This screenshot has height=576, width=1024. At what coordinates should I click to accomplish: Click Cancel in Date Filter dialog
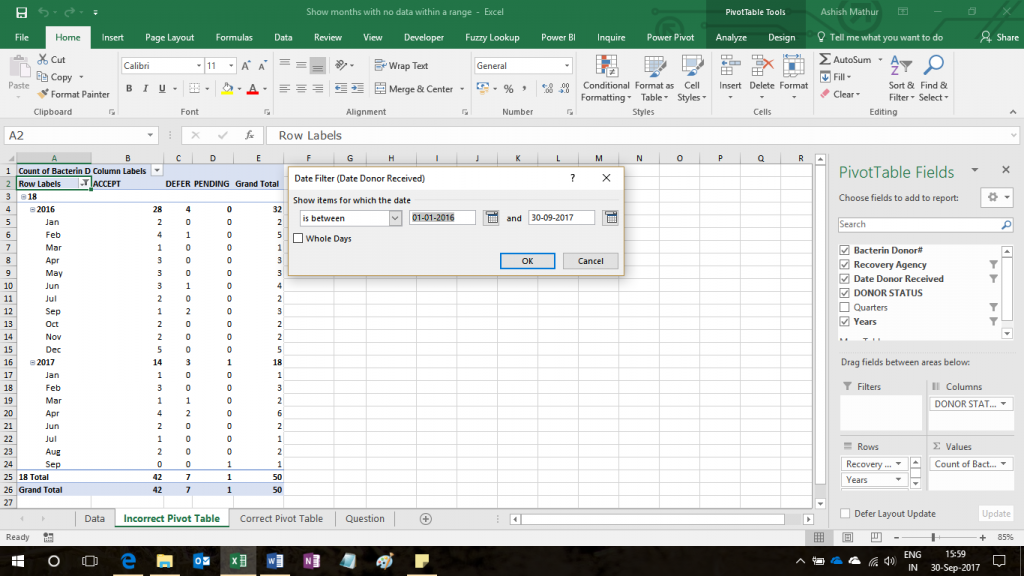[590, 261]
